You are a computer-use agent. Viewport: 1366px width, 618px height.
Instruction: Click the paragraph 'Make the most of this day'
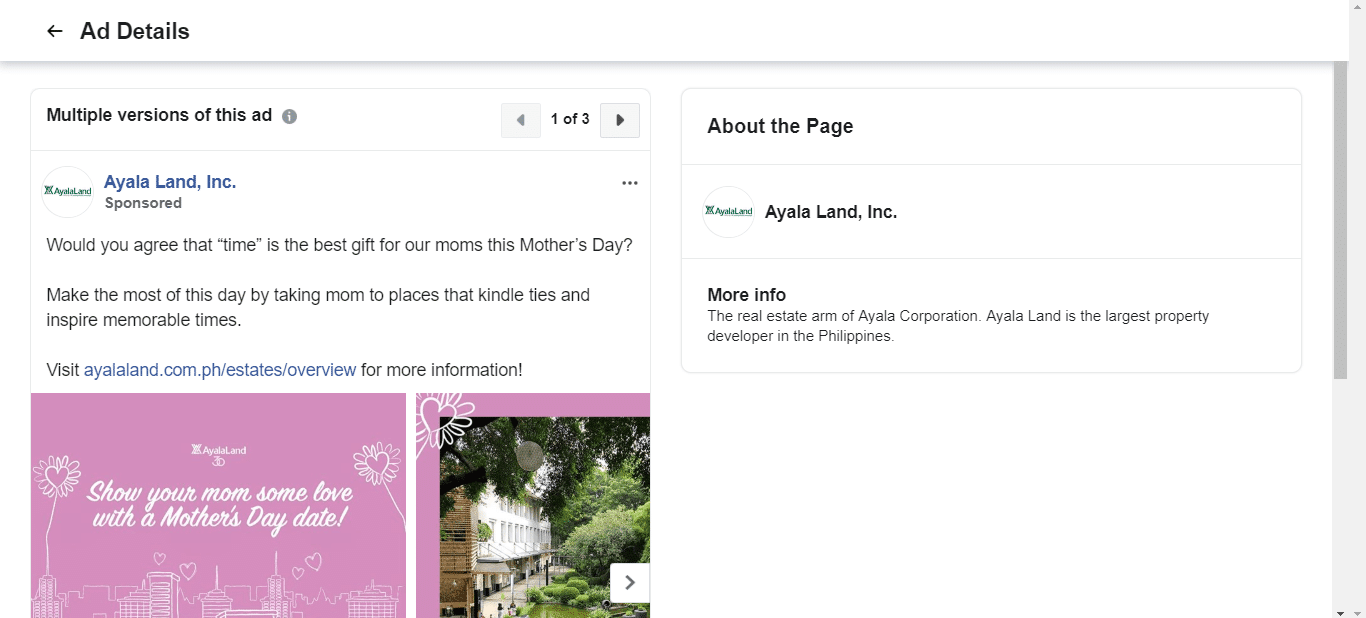(x=318, y=308)
